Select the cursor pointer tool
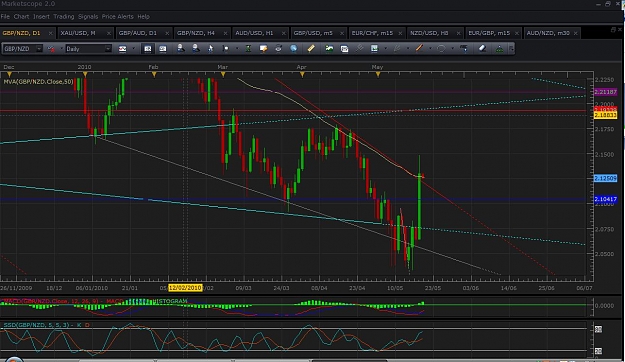625x362 pixels. click(x=210, y=48)
